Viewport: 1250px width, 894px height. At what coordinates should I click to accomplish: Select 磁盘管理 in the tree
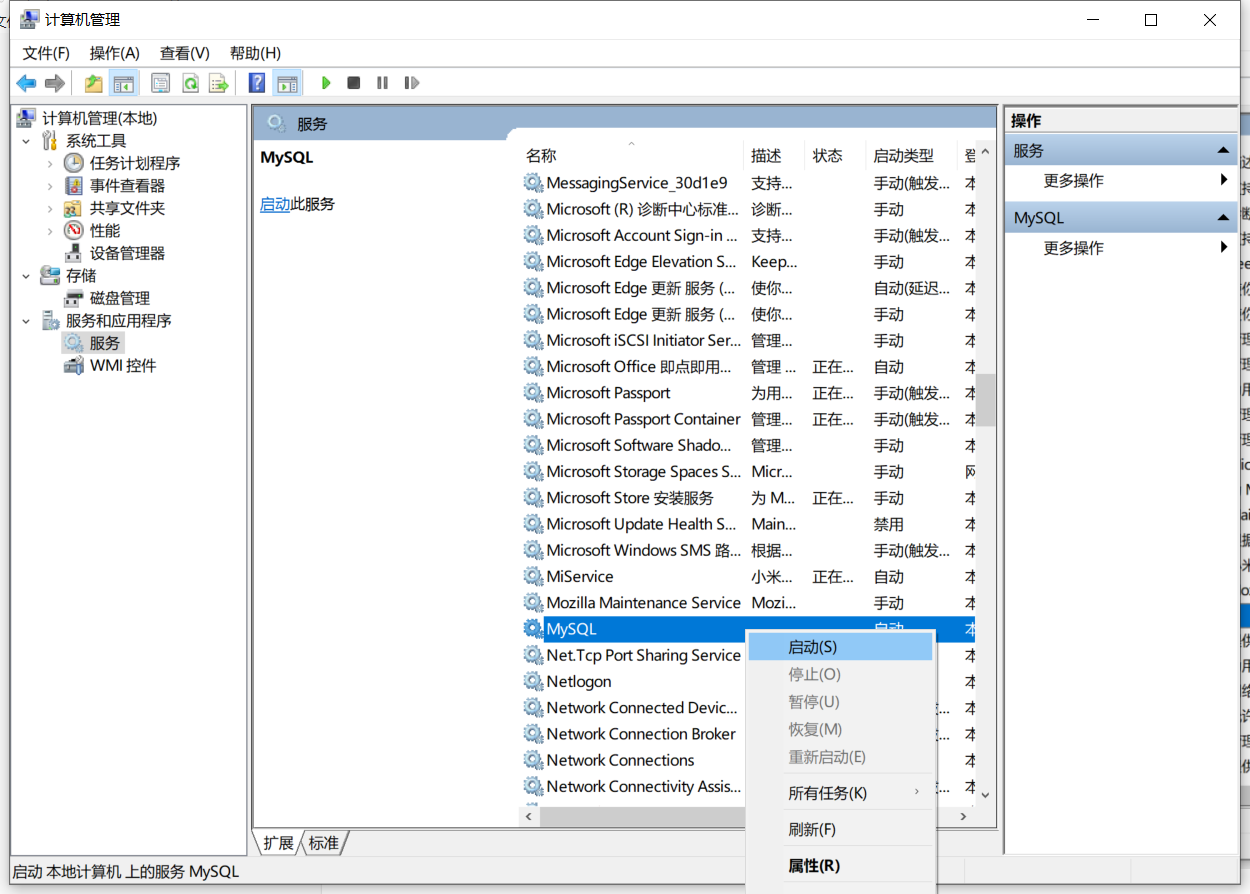coord(119,298)
